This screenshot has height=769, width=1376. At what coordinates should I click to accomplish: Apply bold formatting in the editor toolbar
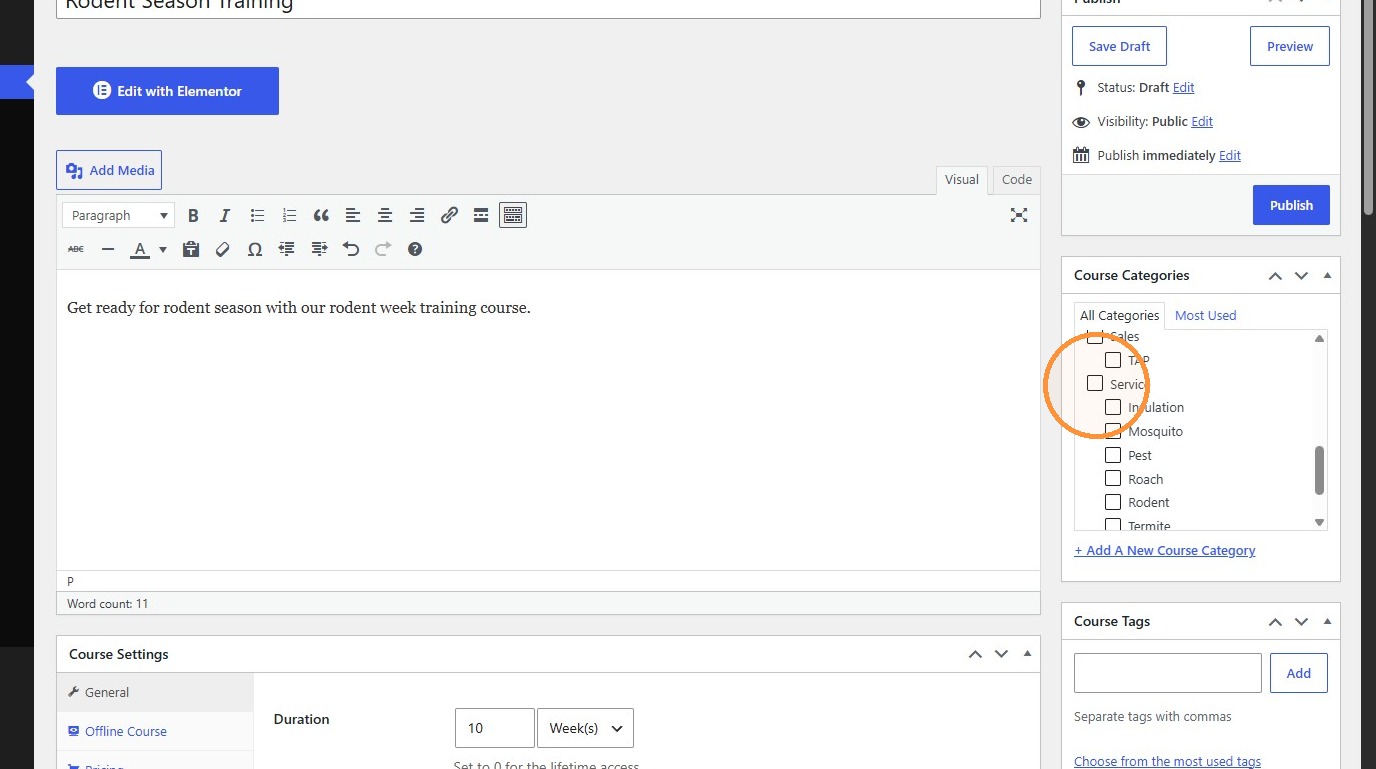[x=193, y=215]
